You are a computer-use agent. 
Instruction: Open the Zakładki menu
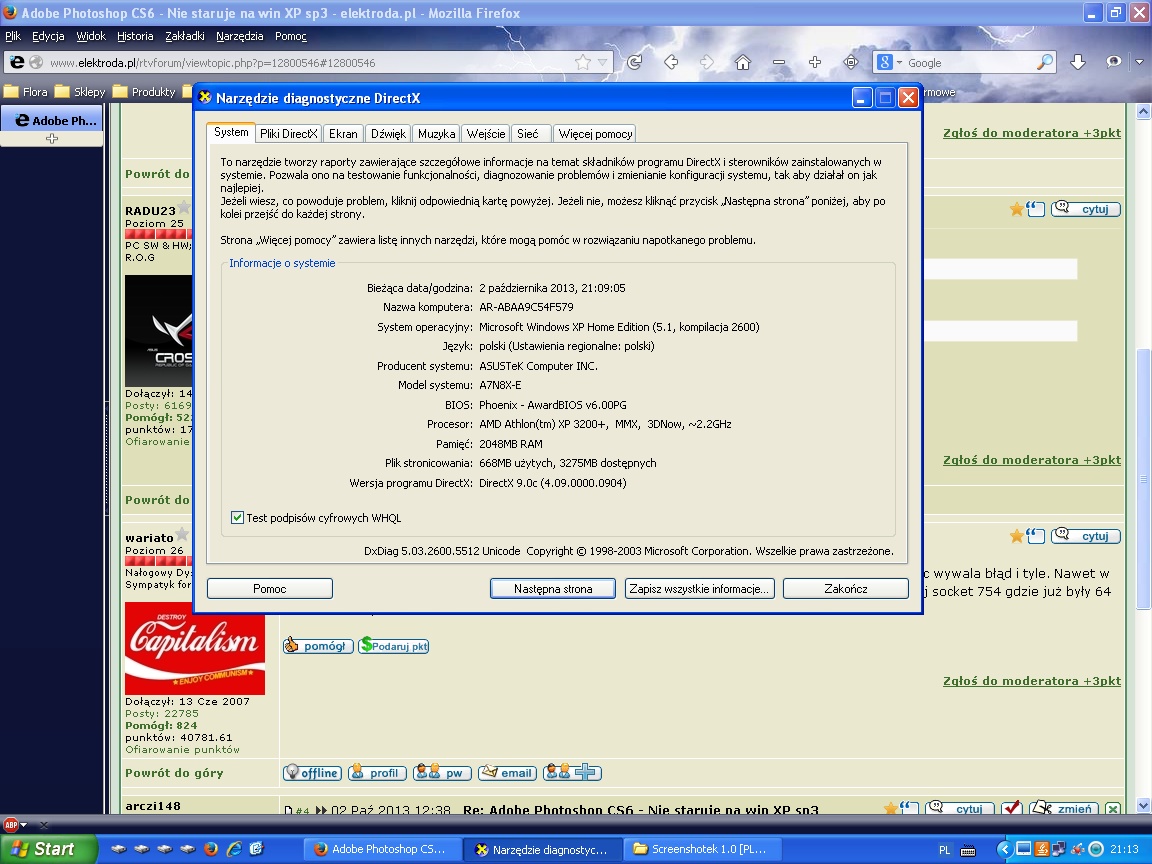[x=184, y=36]
